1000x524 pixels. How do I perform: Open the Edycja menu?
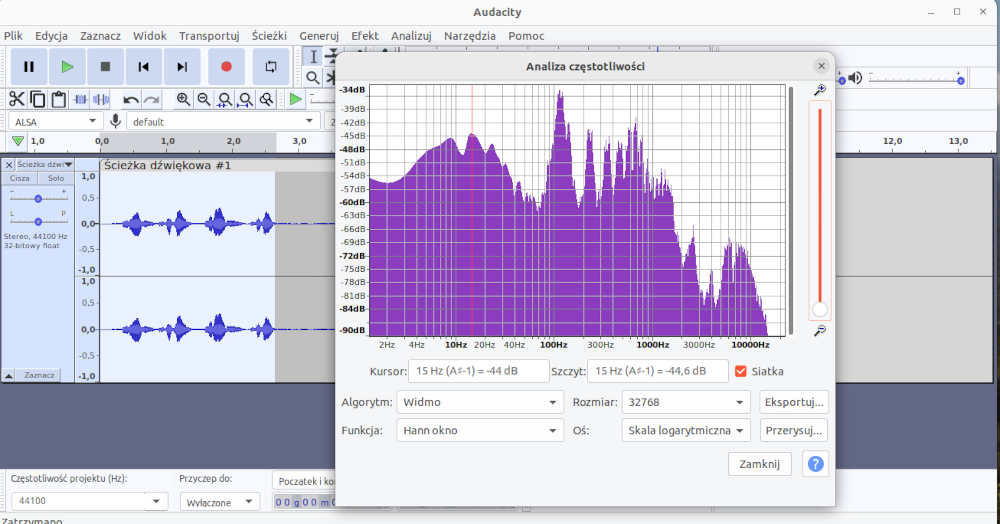click(51, 36)
